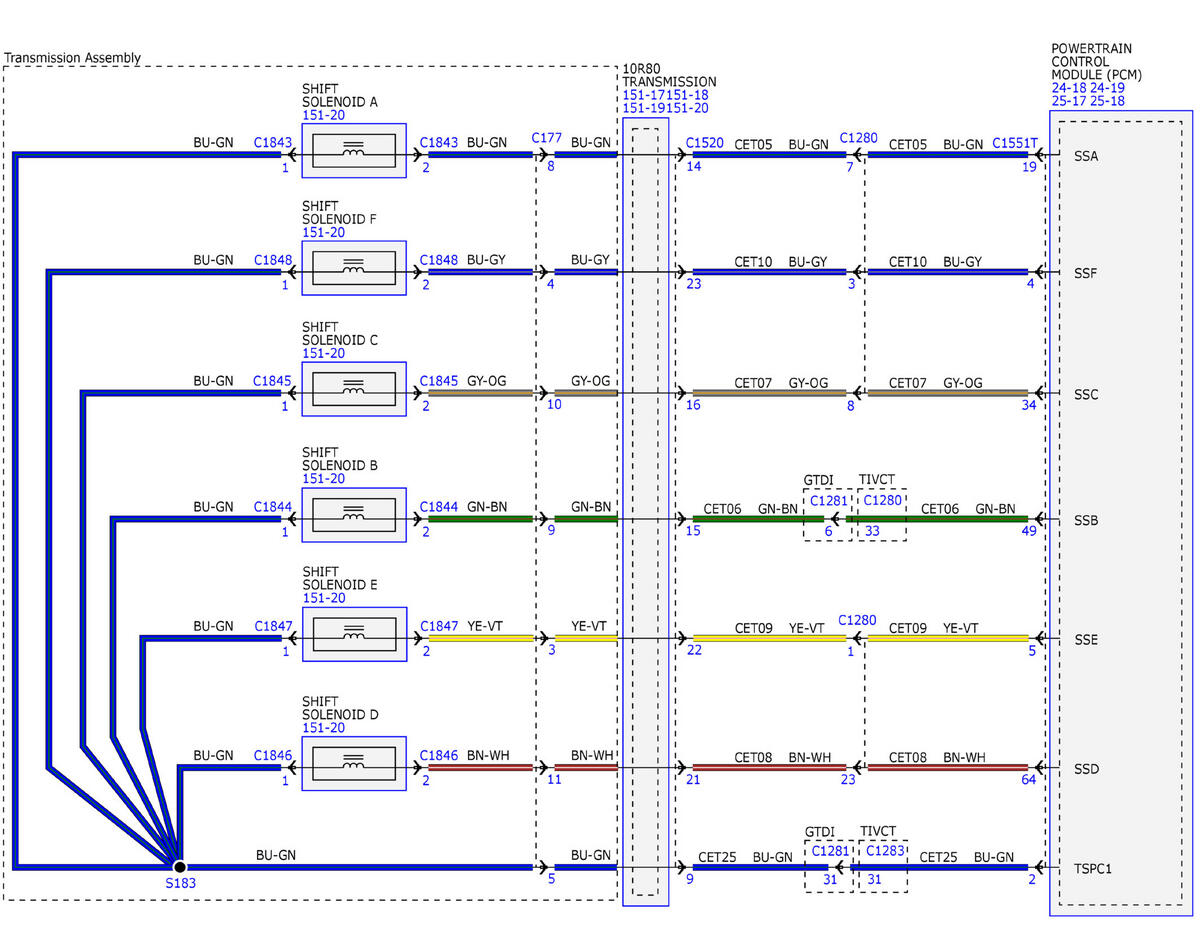1200x927 pixels.
Task: Click the Shift Solenoid E coil symbol
Action: click(354, 635)
